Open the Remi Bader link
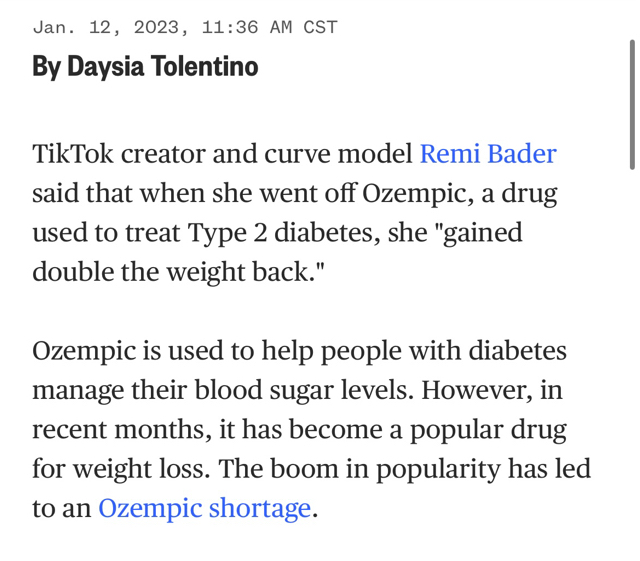 [487, 154]
